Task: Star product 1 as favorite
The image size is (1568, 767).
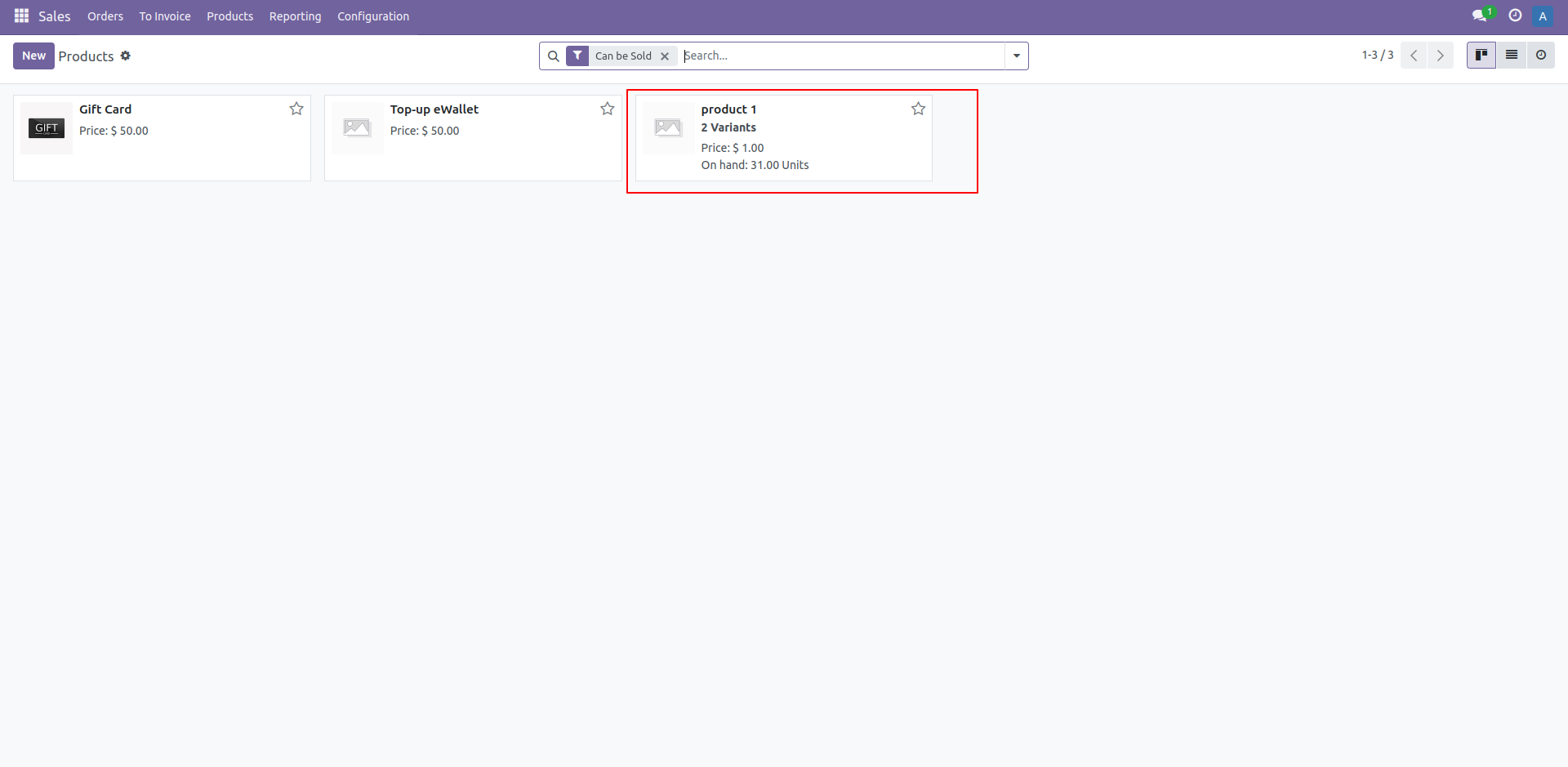Action: tap(918, 108)
